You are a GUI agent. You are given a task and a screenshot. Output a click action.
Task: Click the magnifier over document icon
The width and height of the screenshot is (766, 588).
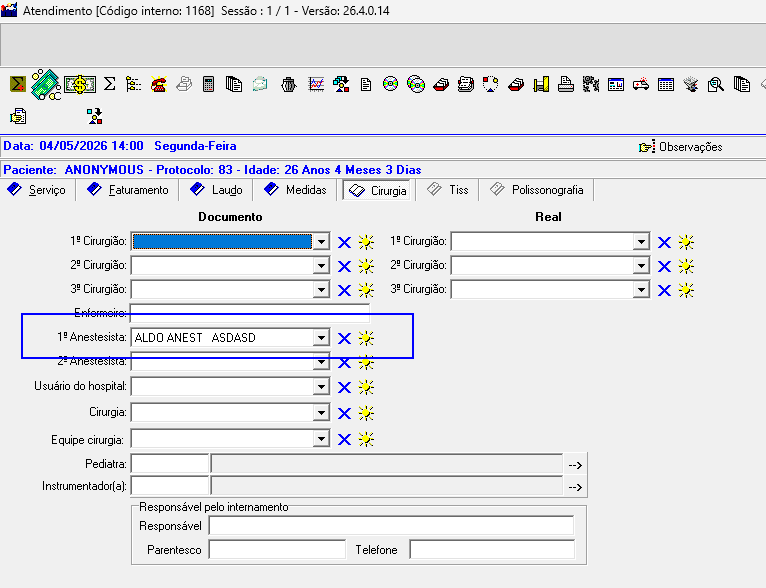coord(716,85)
